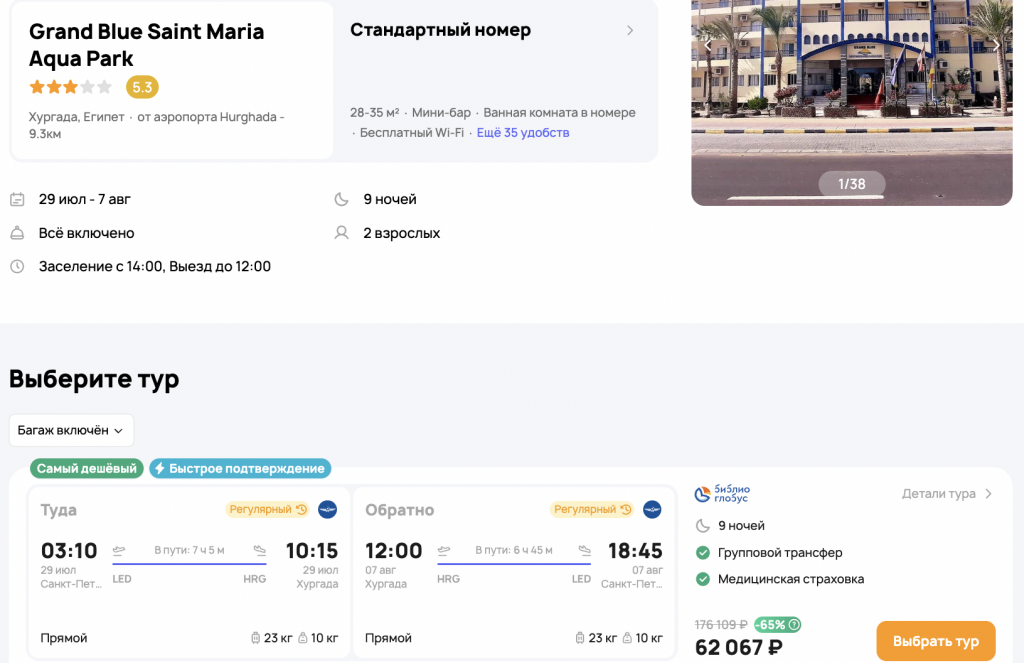The height and width of the screenshot is (663, 1024).
Task: Click the airline logo in Обратно card
Action: click(652, 509)
